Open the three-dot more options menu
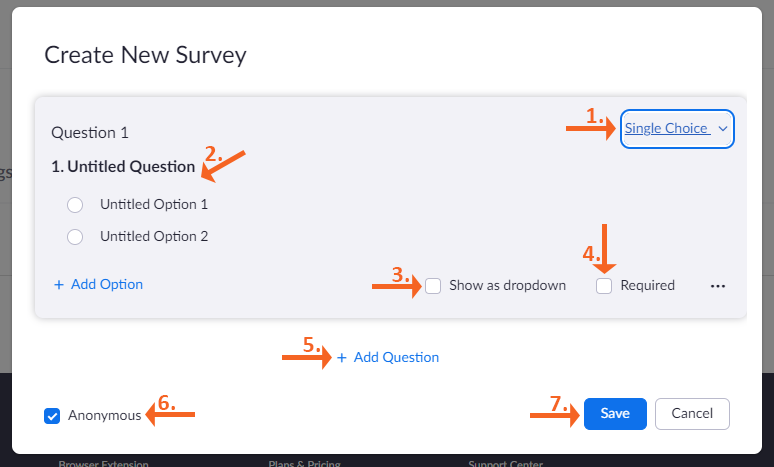This screenshot has height=467, width=774. (x=717, y=286)
